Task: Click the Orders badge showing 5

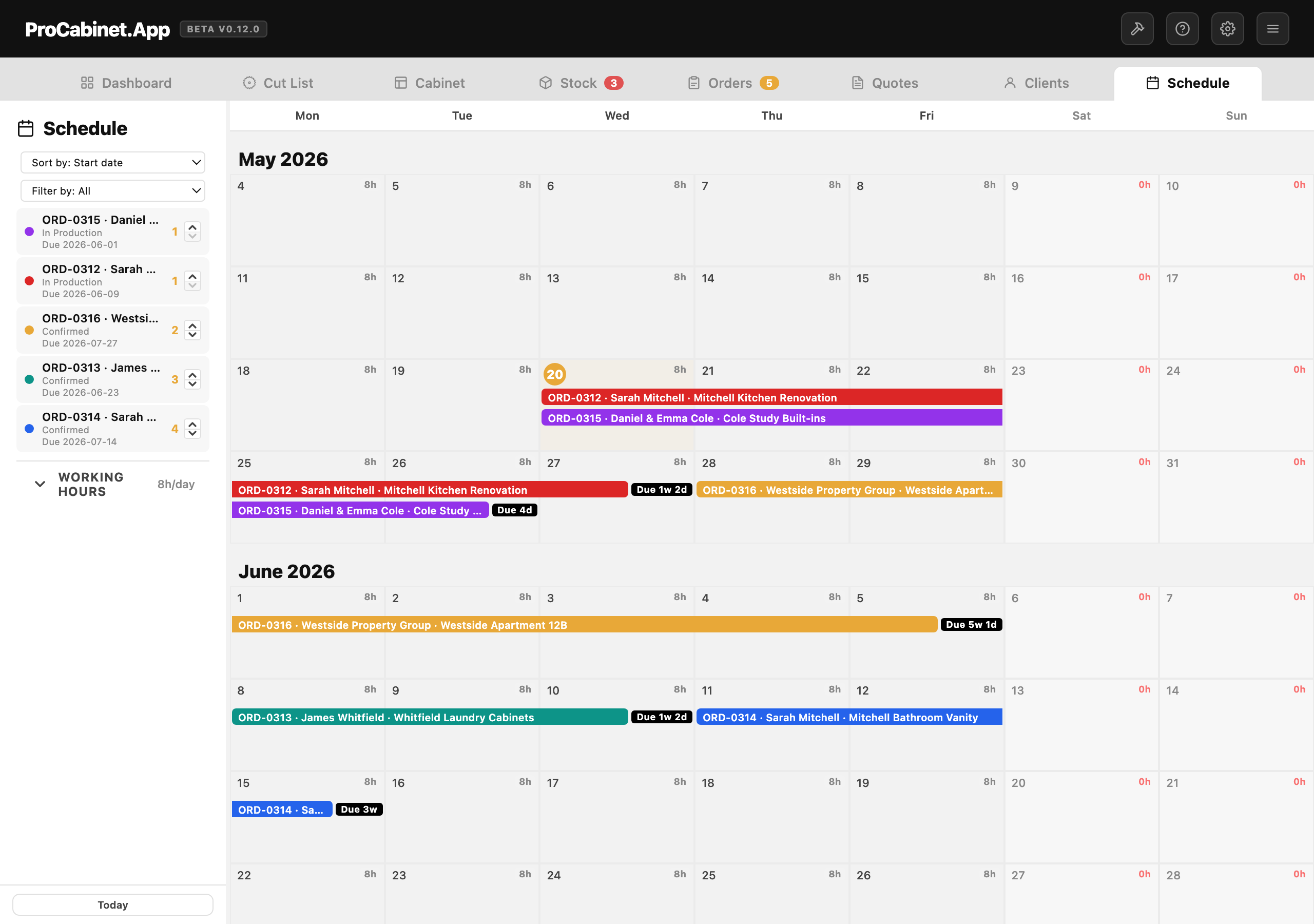Action: pos(768,83)
